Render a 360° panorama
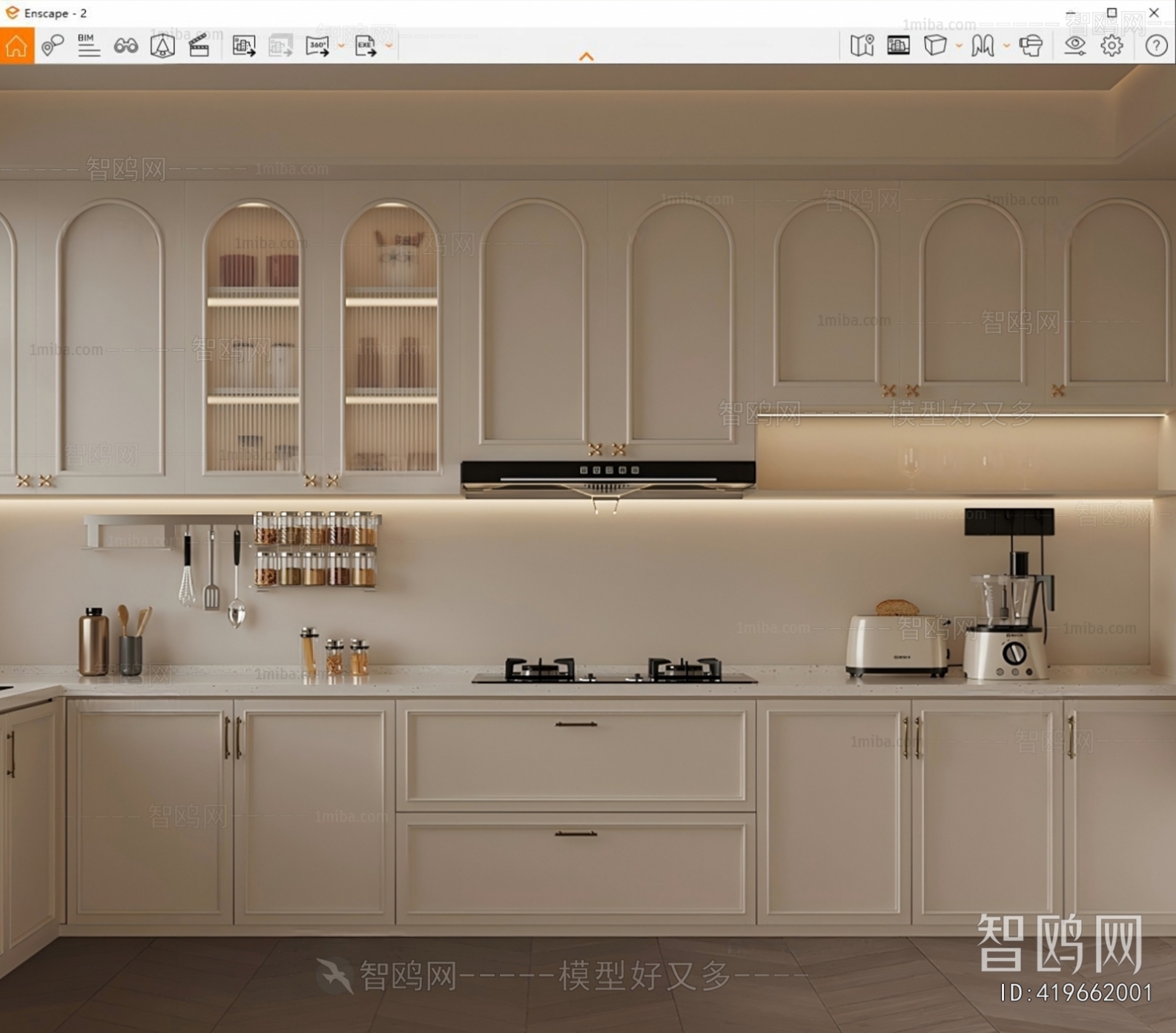Image resolution: width=1176 pixels, height=1033 pixels. [317, 46]
